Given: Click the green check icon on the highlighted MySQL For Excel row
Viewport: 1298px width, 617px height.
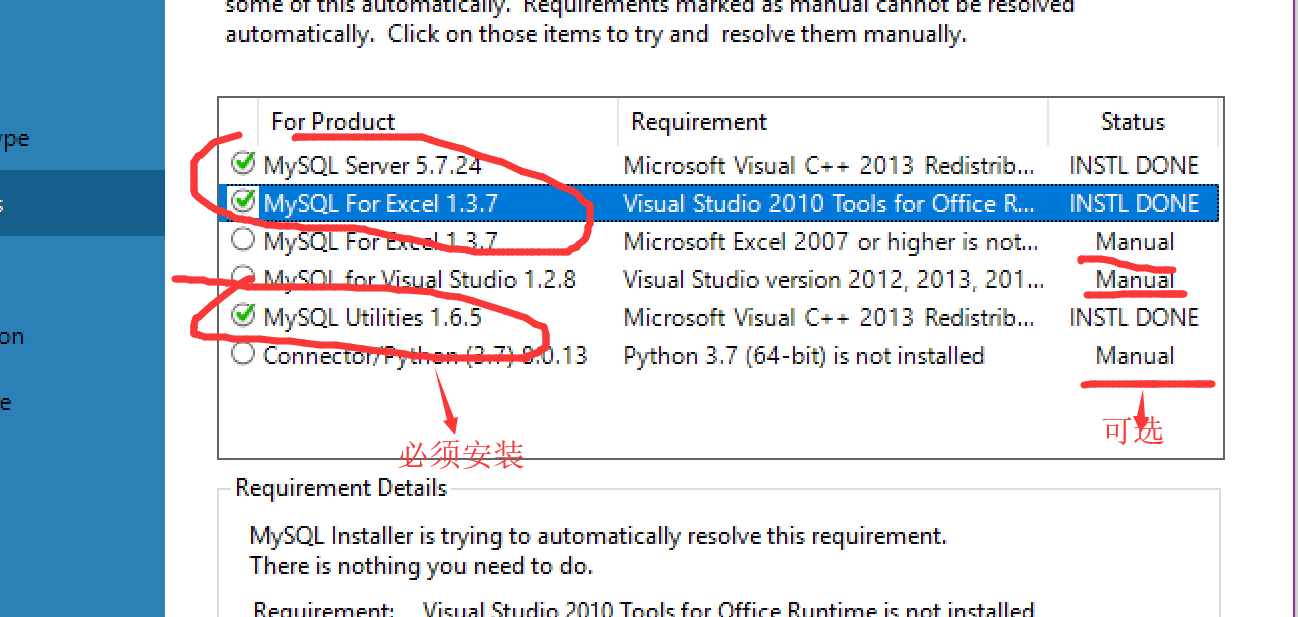Looking at the screenshot, I should (243, 202).
